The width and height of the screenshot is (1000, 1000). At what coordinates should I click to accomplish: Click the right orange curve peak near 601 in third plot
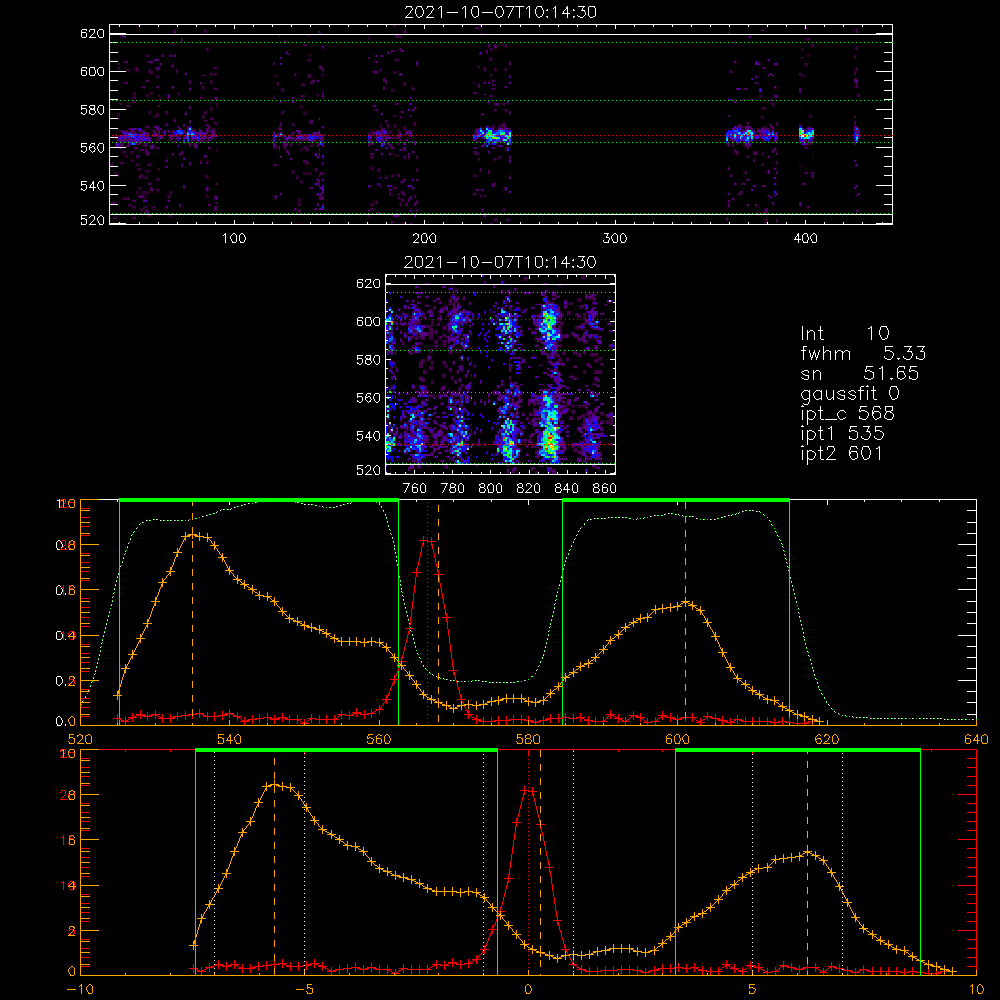(x=686, y=601)
